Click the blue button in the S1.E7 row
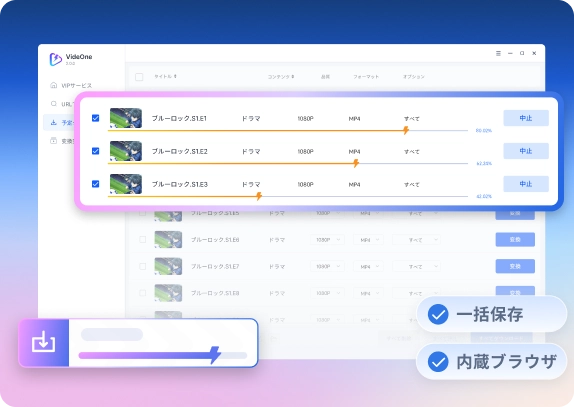This screenshot has height=407, width=574. tap(515, 266)
